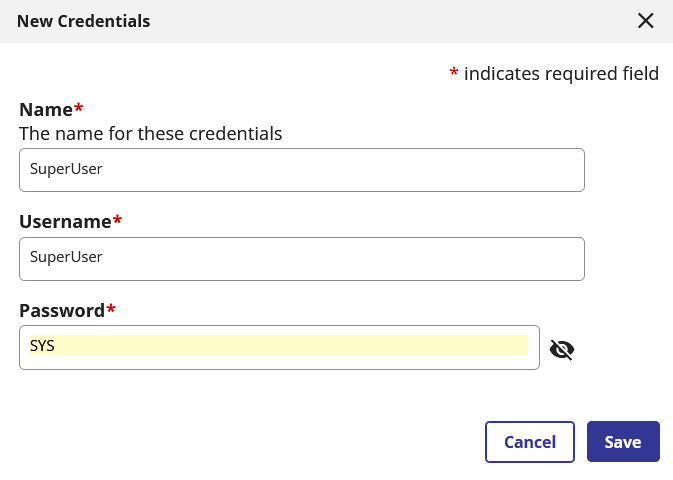The width and height of the screenshot is (673, 480).
Task: Select the Password input field
Action: click(x=279, y=347)
